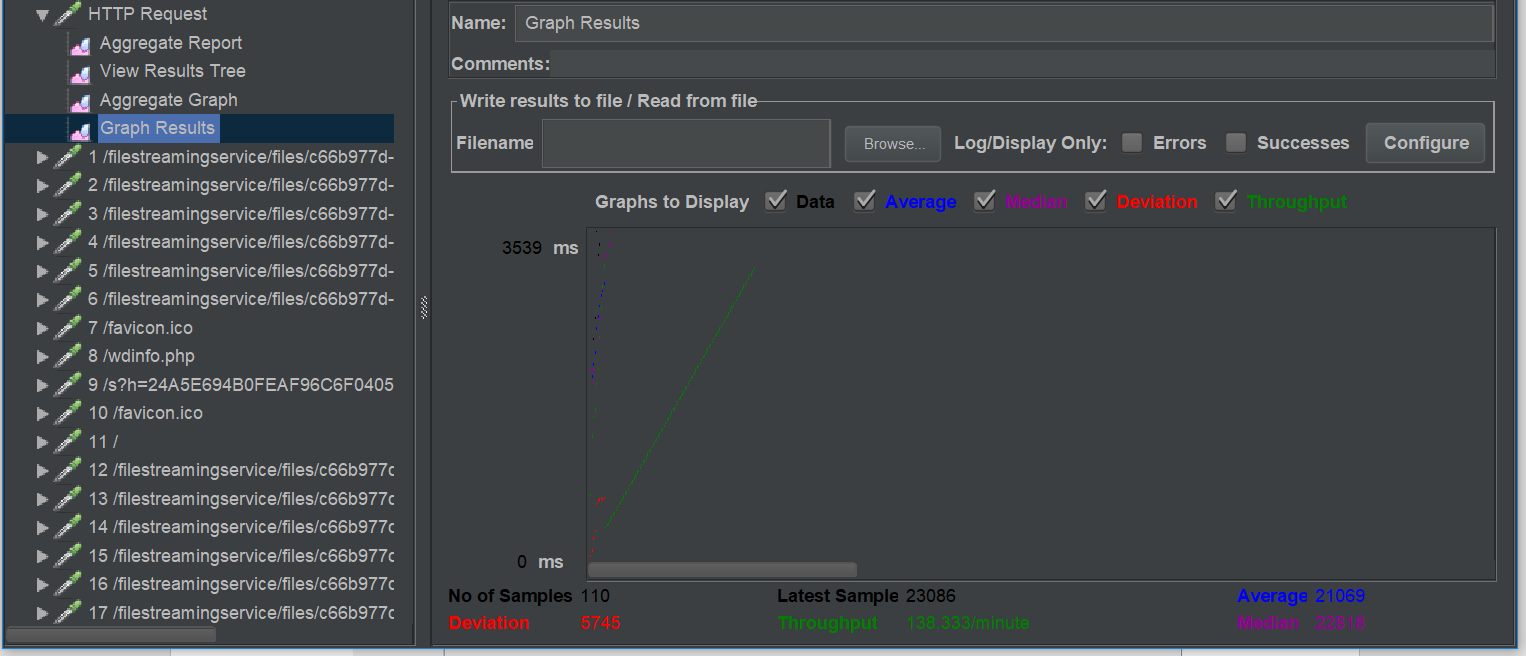Click the HTTP Request sampler pipette icon

coord(68,14)
